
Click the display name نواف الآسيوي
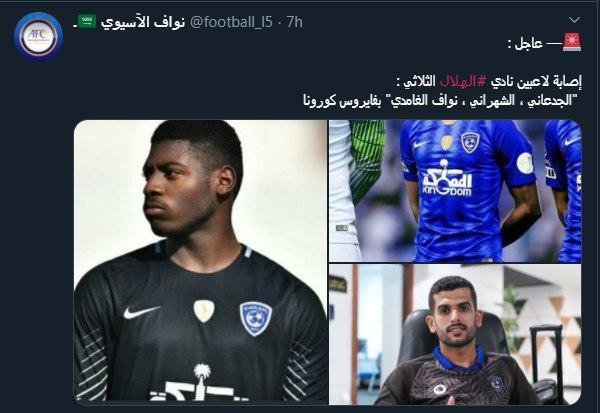[x=142, y=22]
